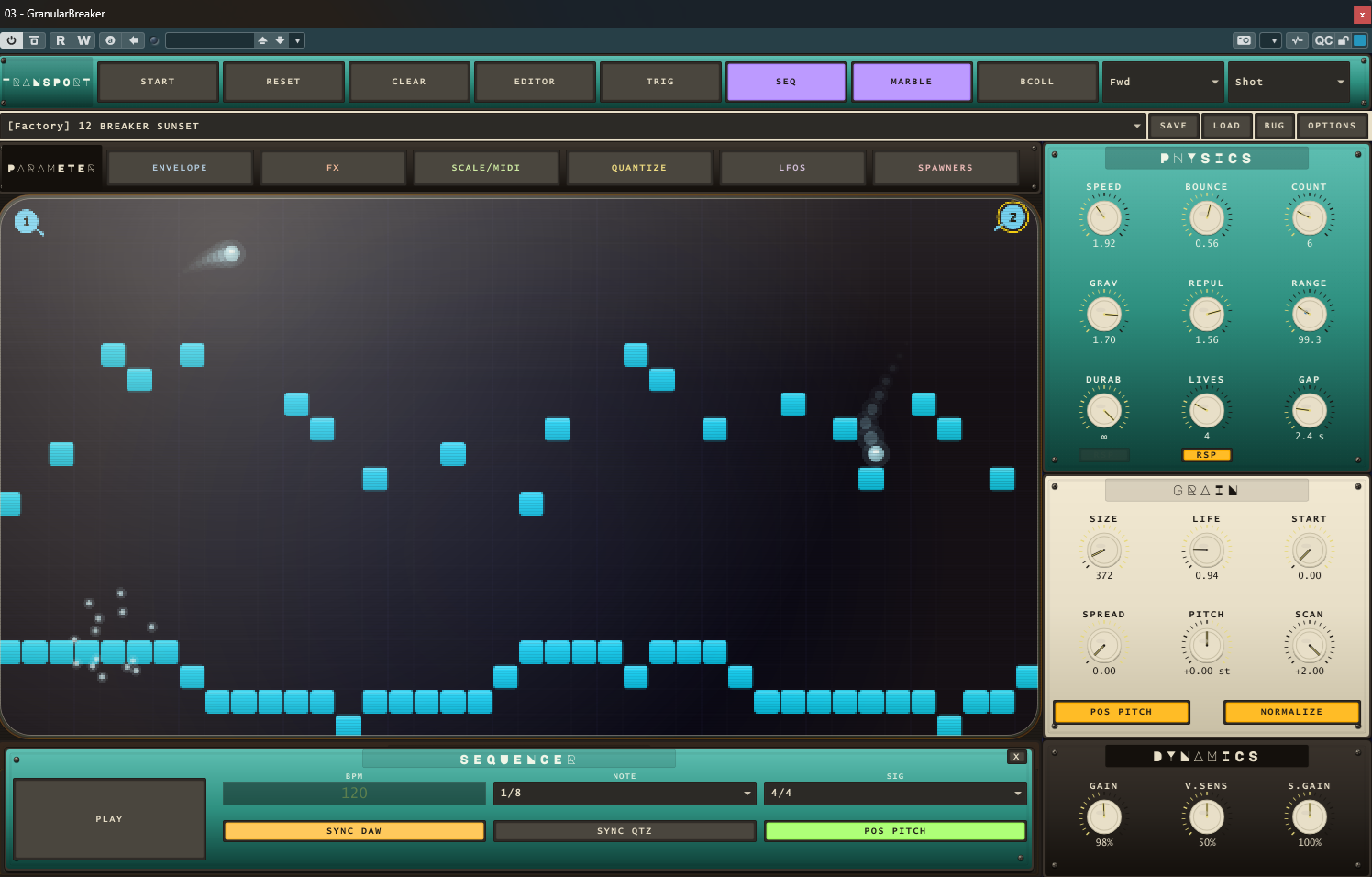The width and height of the screenshot is (1372, 877).
Task: Click the waveform pulse toolbar icon
Action: 1297,40
